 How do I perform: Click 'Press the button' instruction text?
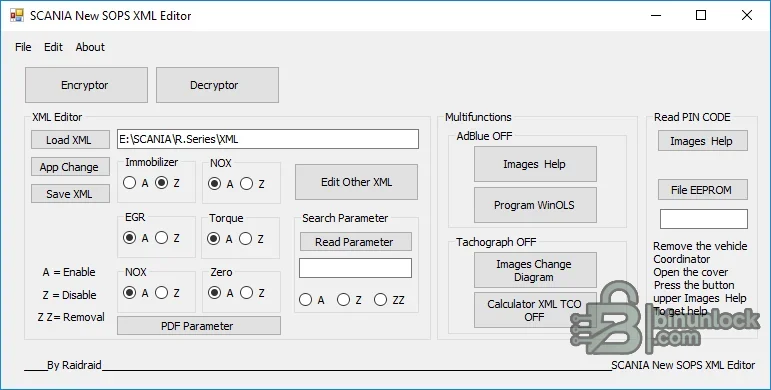(x=694, y=285)
